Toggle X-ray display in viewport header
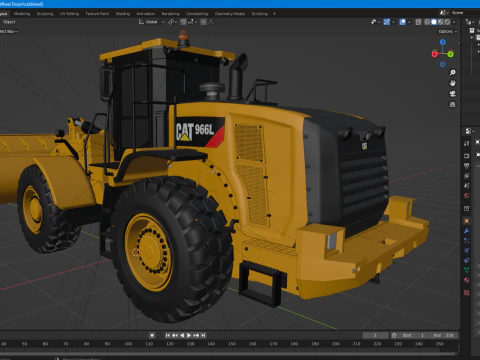This screenshot has height=360, width=480. (x=418, y=22)
